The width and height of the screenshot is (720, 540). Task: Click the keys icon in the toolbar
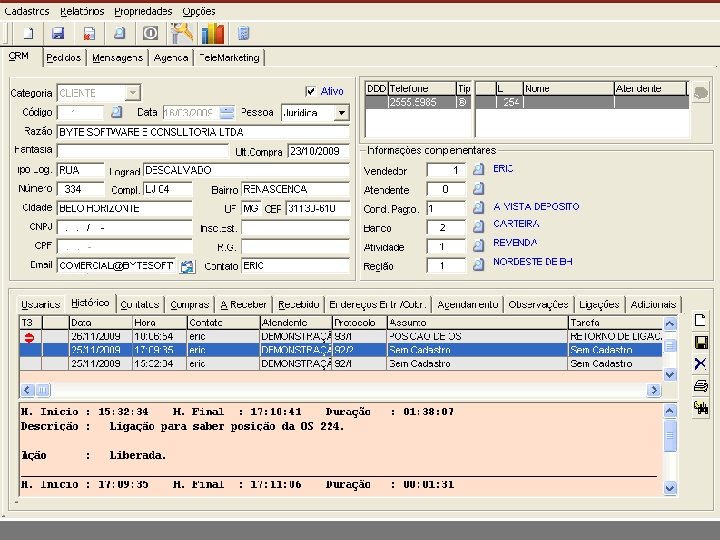coord(182,33)
